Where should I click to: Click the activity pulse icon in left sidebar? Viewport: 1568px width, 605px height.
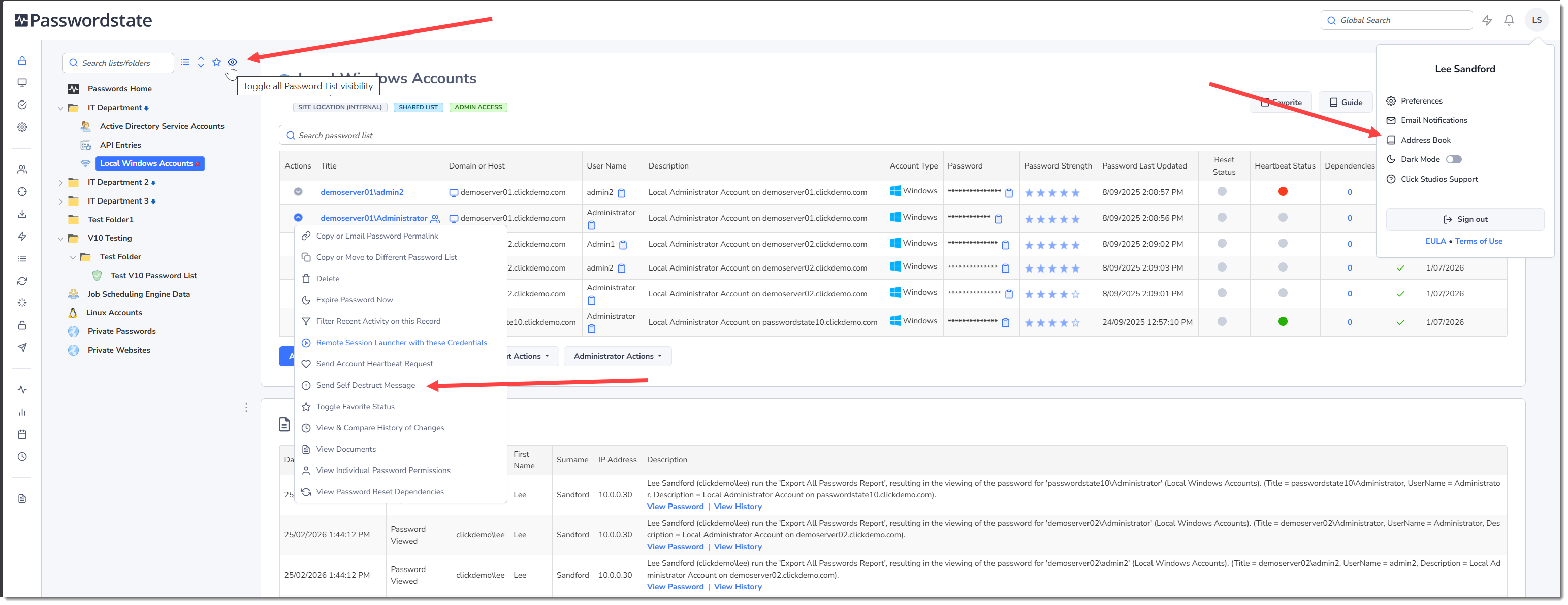[x=22, y=390]
